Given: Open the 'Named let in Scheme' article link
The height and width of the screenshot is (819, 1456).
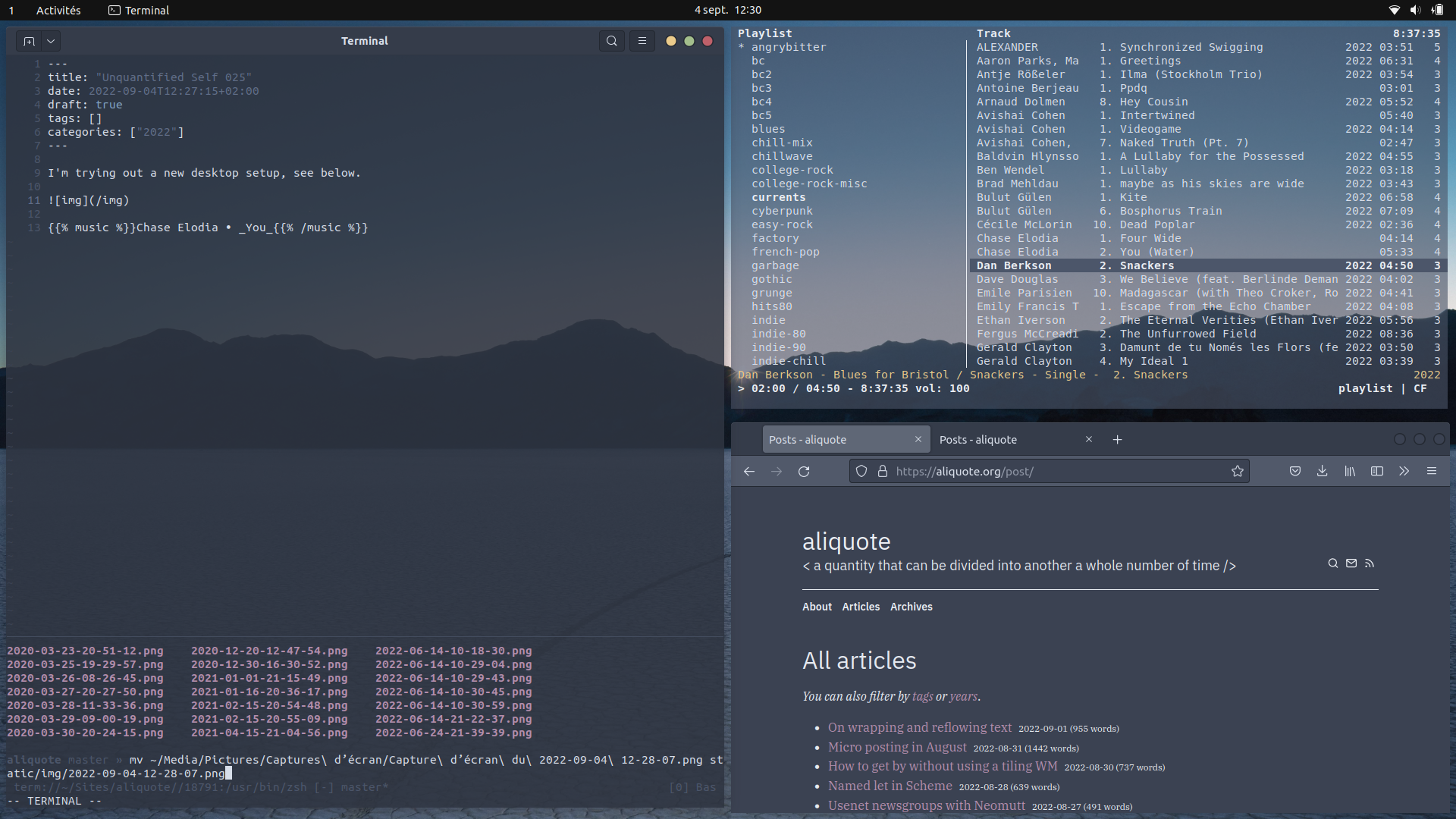Looking at the screenshot, I should (890, 786).
